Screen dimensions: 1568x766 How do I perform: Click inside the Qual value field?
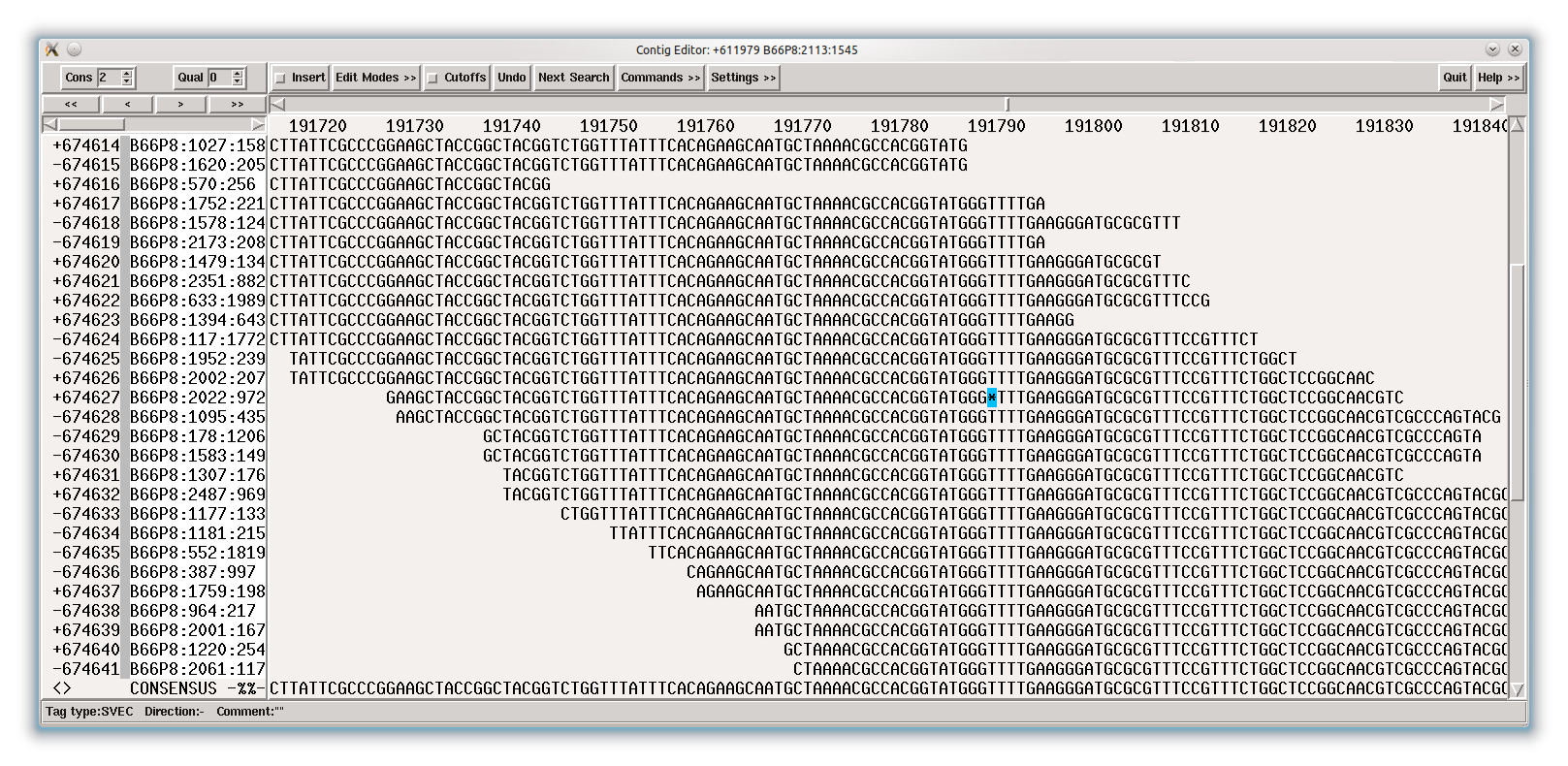[218, 78]
